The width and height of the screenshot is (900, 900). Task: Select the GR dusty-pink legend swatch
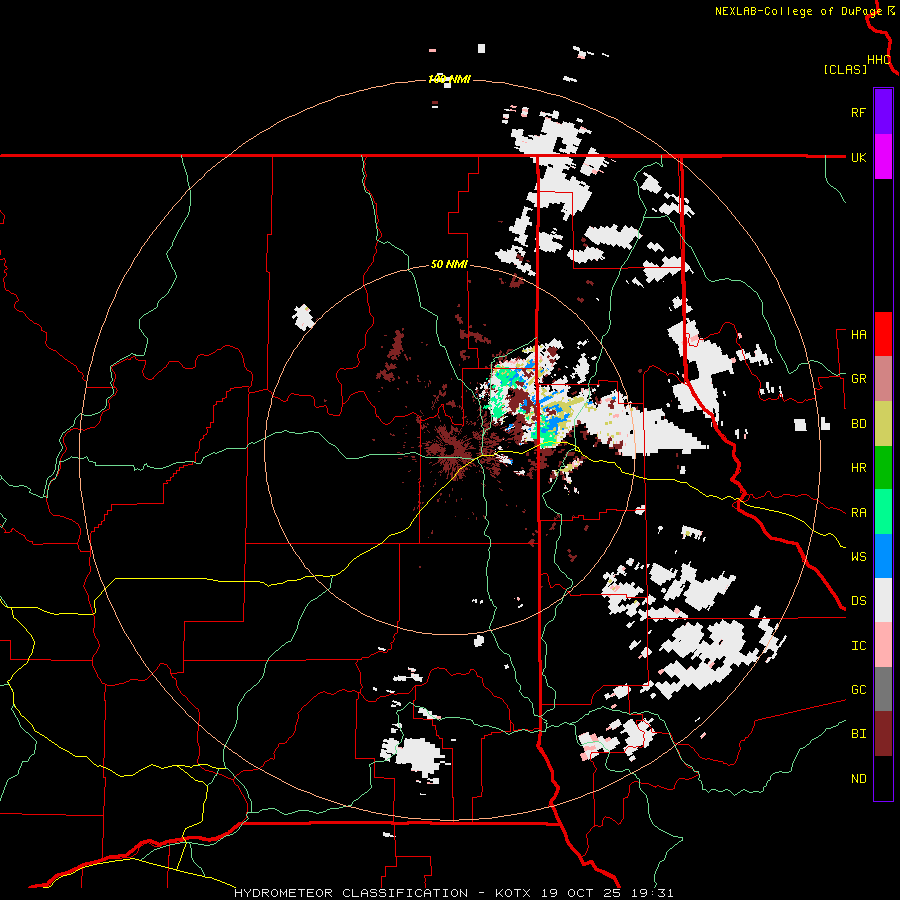[883, 379]
